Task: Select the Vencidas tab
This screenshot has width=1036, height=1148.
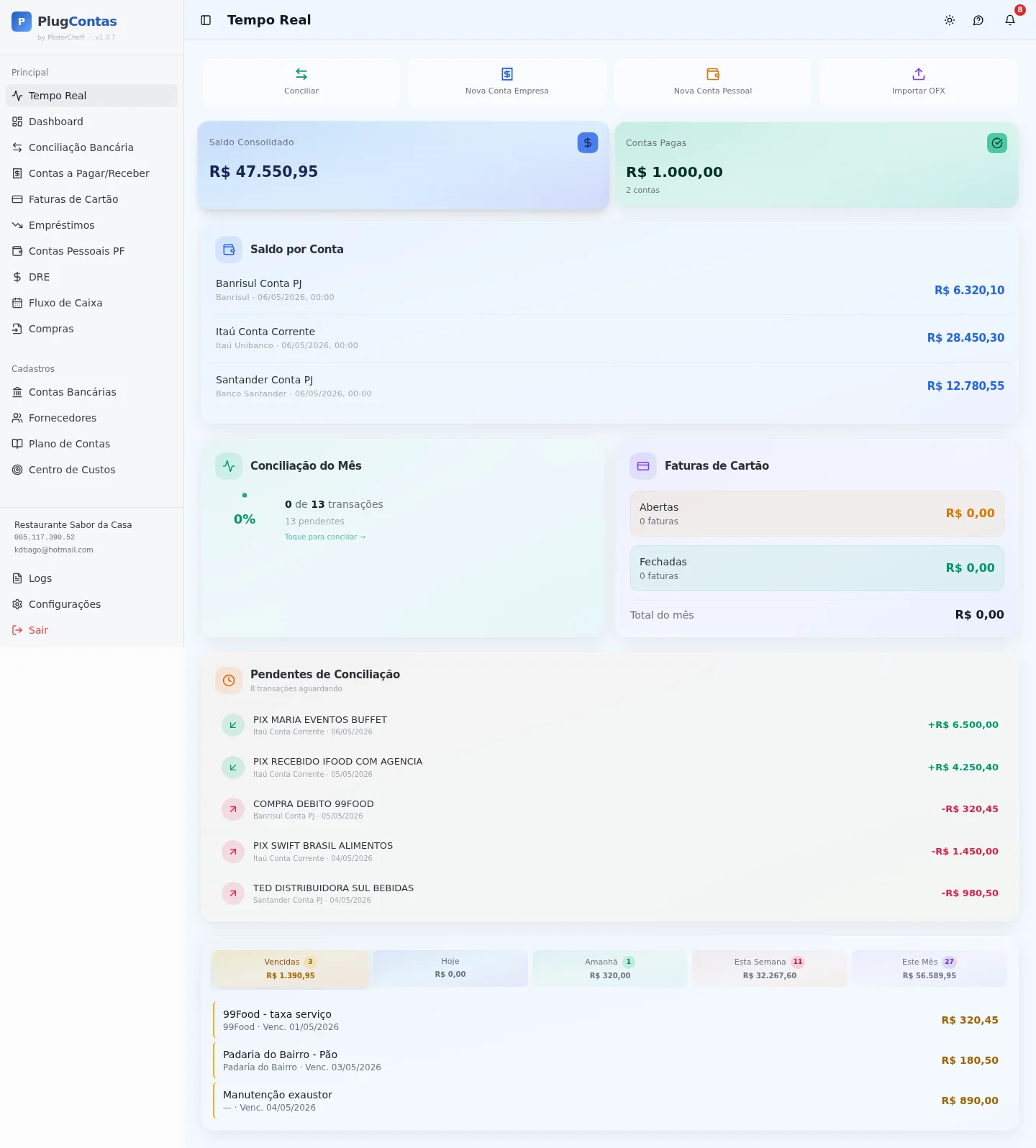Action: (290, 969)
